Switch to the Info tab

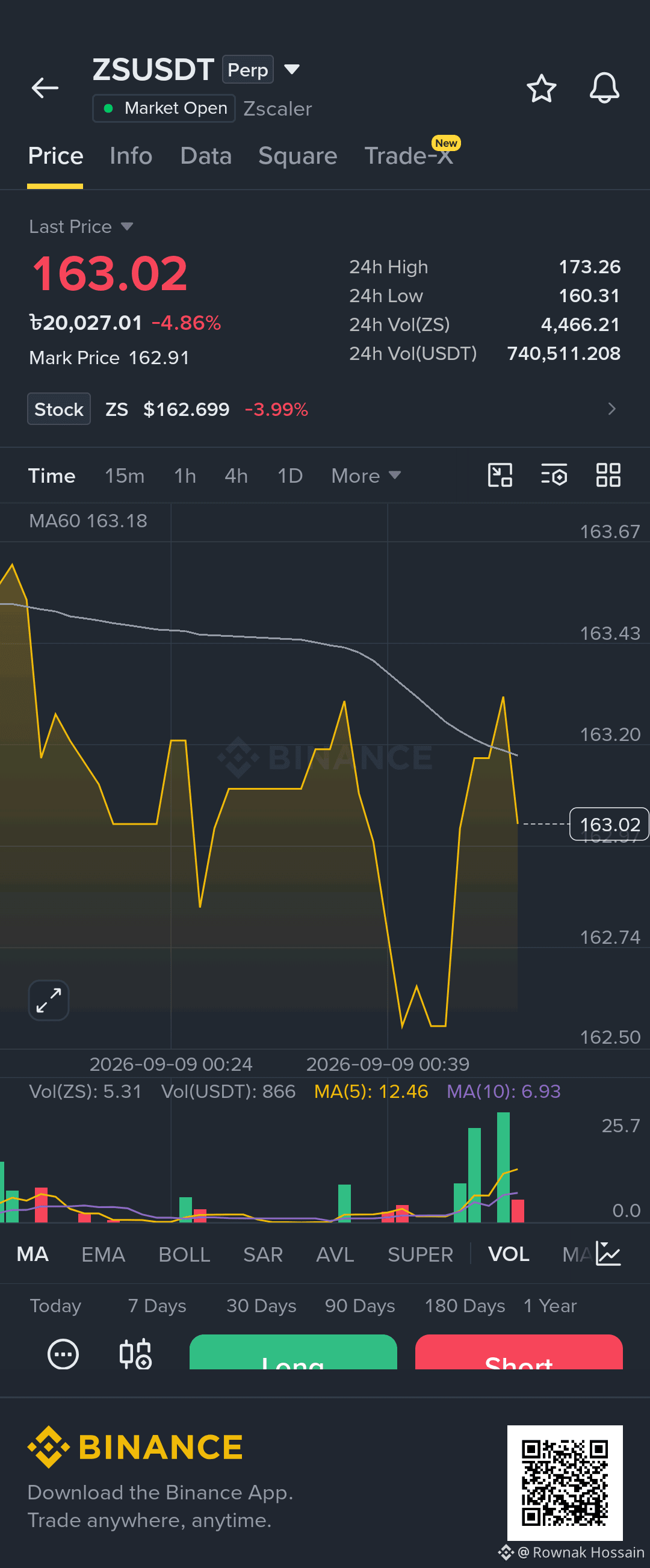tap(131, 156)
